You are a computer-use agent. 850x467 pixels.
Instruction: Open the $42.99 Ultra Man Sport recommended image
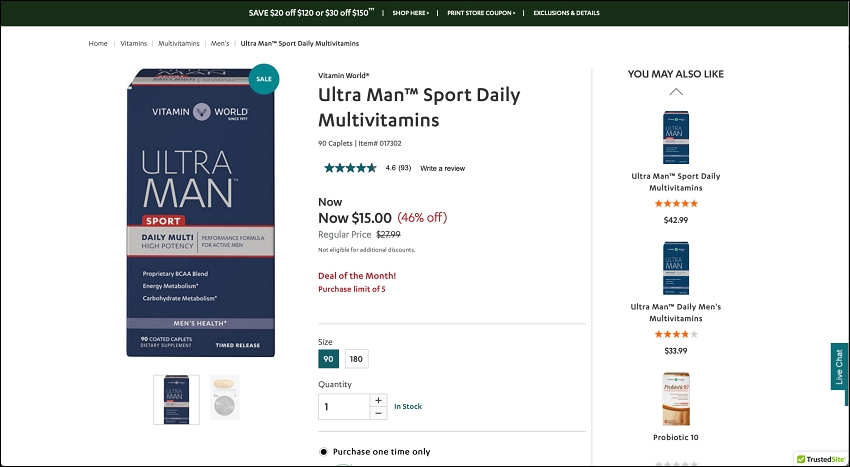[x=675, y=137]
